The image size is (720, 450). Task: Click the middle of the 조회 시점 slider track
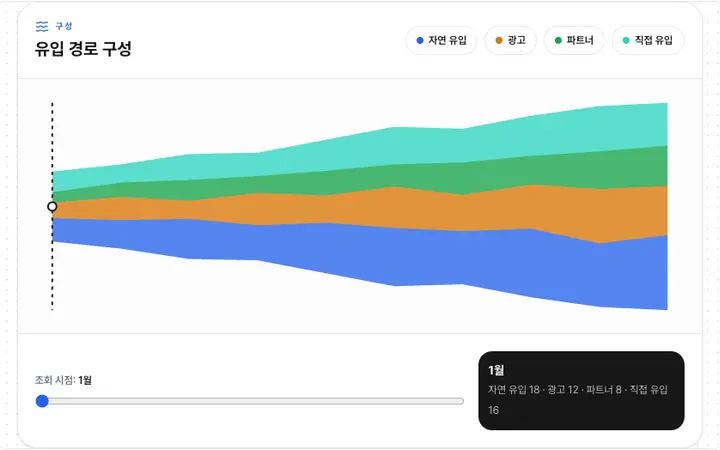click(250, 401)
